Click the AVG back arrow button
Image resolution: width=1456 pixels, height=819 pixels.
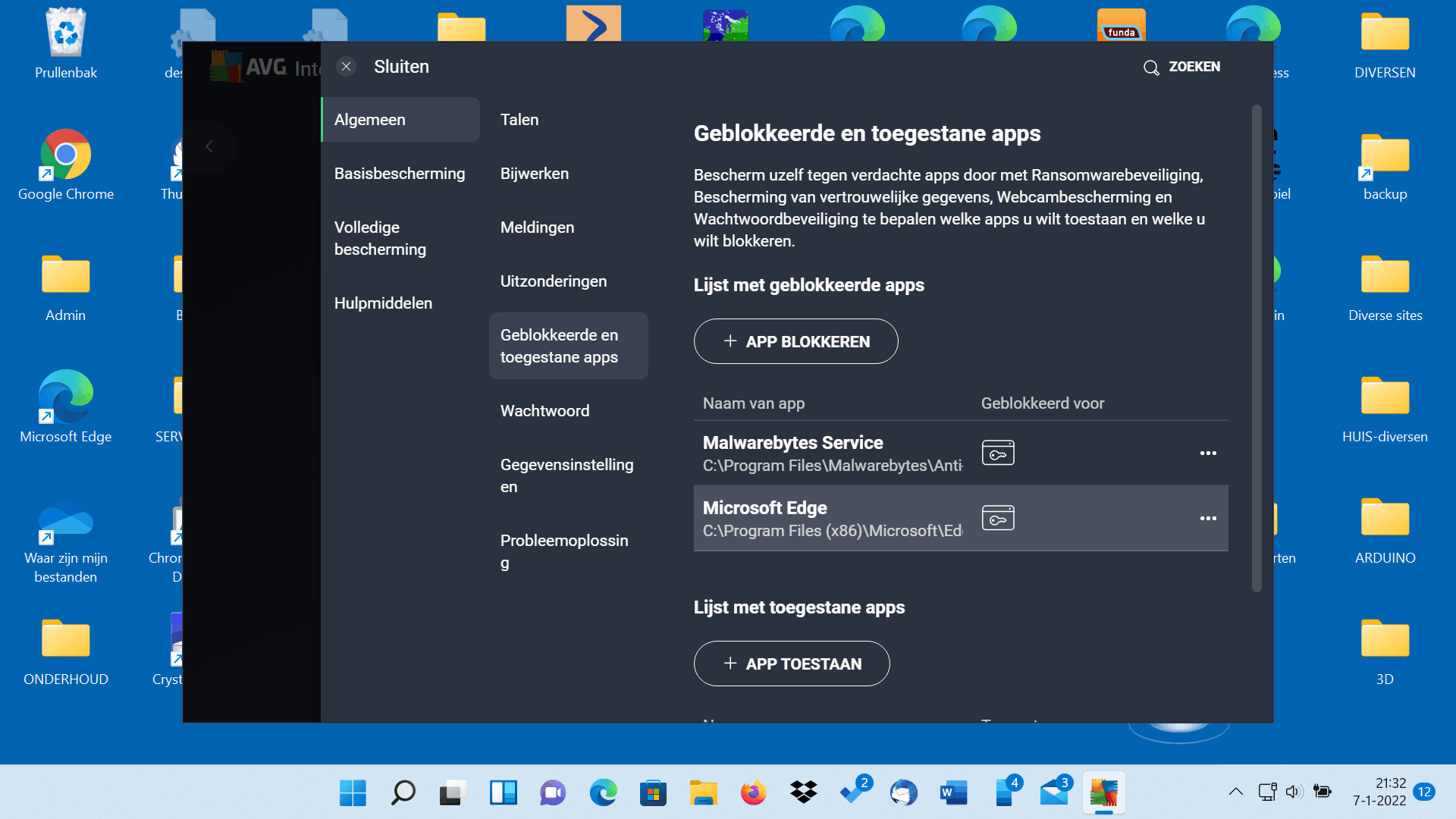pos(210,146)
